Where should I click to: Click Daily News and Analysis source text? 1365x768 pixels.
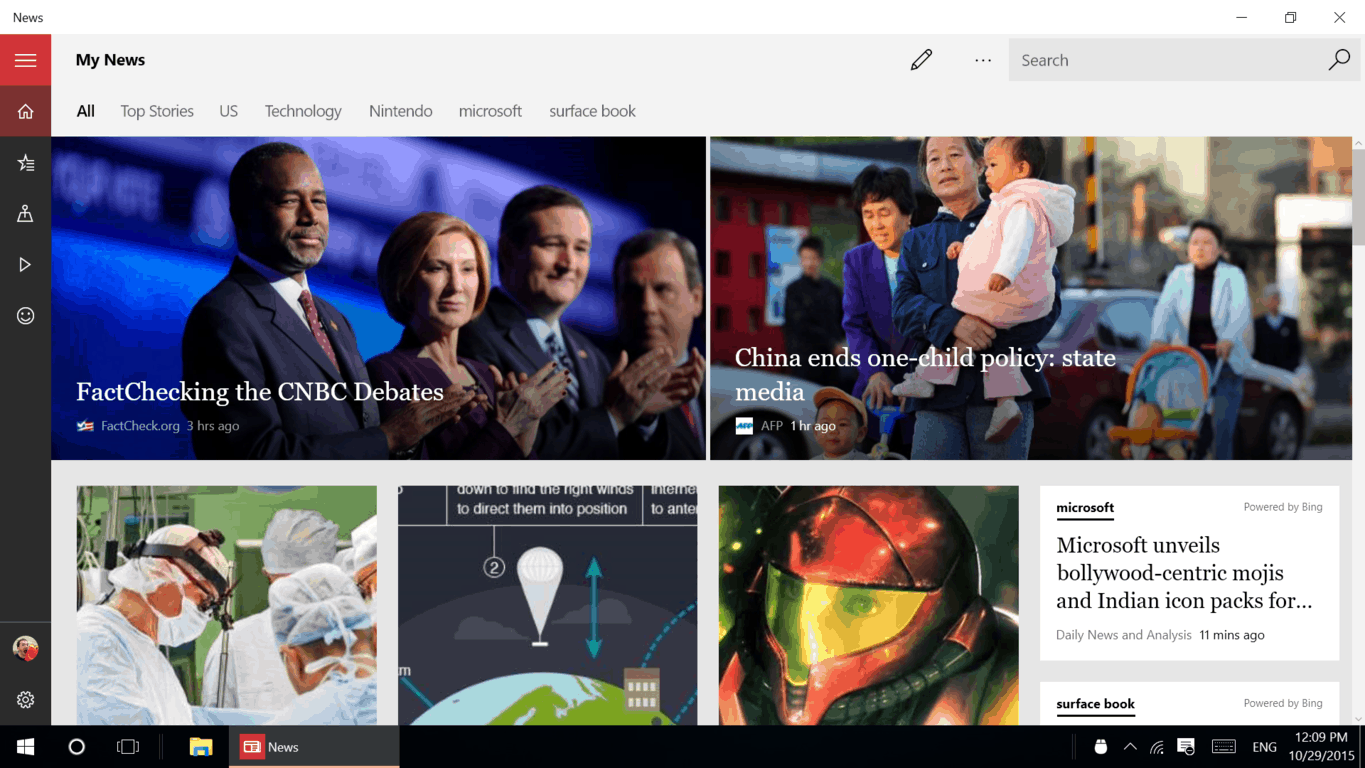click(1124, 635)
